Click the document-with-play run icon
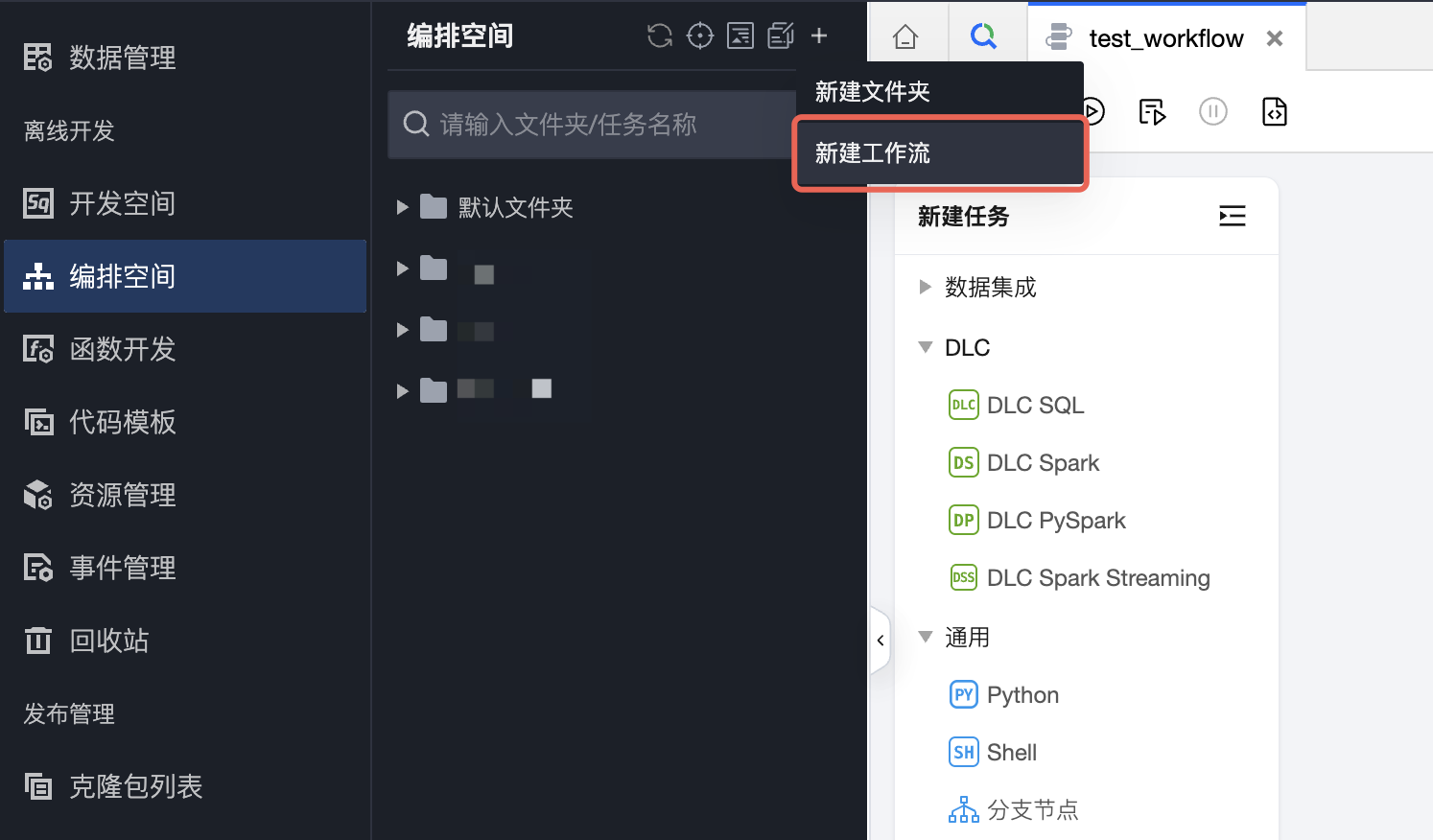1433x840 pixels. (x=1152, y=112)
